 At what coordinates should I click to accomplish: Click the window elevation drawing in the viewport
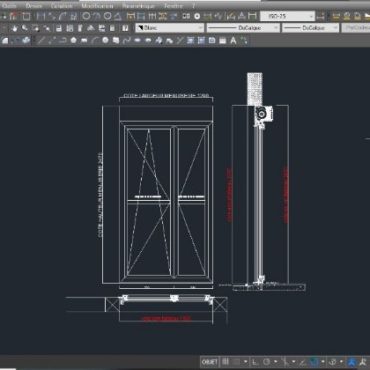click(166, 202)
